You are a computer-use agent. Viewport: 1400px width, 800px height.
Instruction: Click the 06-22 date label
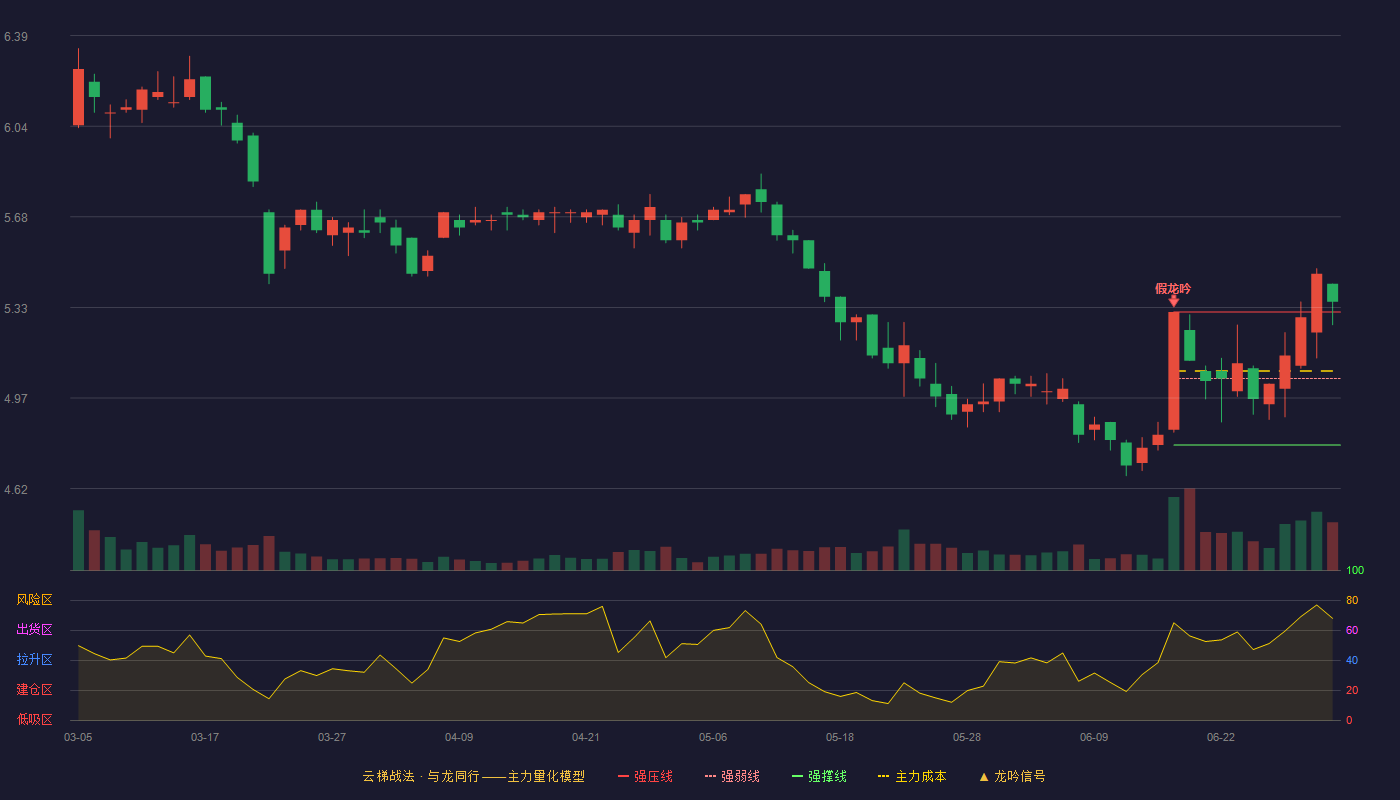click(x=1221, y=737)
